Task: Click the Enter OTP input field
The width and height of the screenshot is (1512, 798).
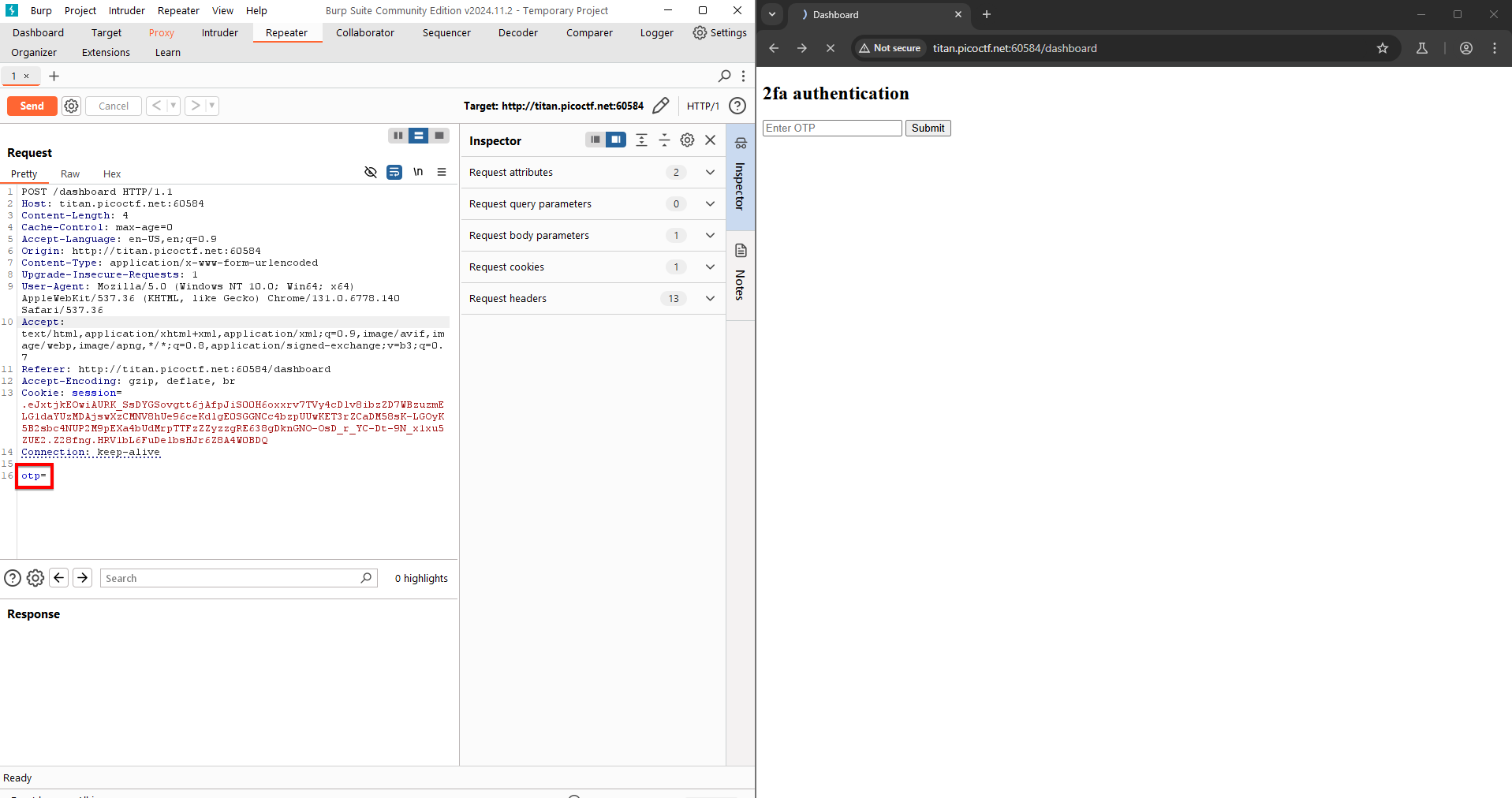Action: pos(832,128)
